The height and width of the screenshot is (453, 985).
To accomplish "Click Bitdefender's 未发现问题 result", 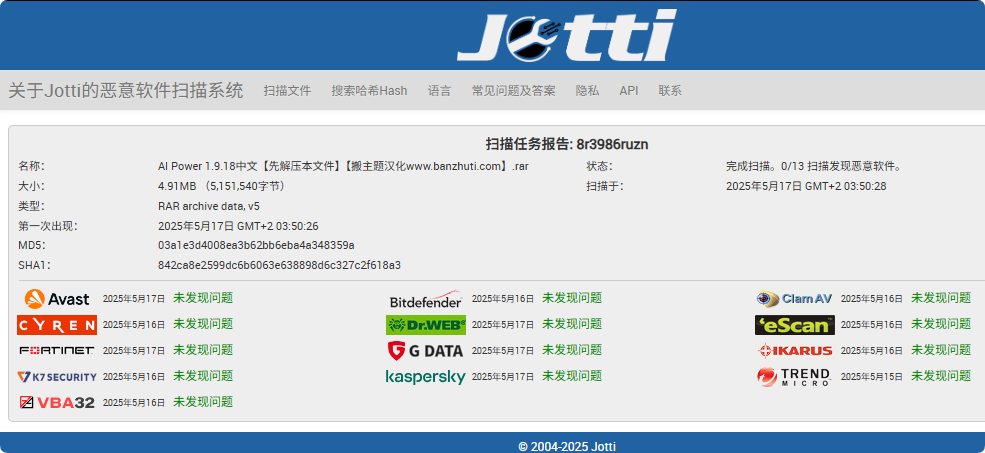I will point(572,298).
